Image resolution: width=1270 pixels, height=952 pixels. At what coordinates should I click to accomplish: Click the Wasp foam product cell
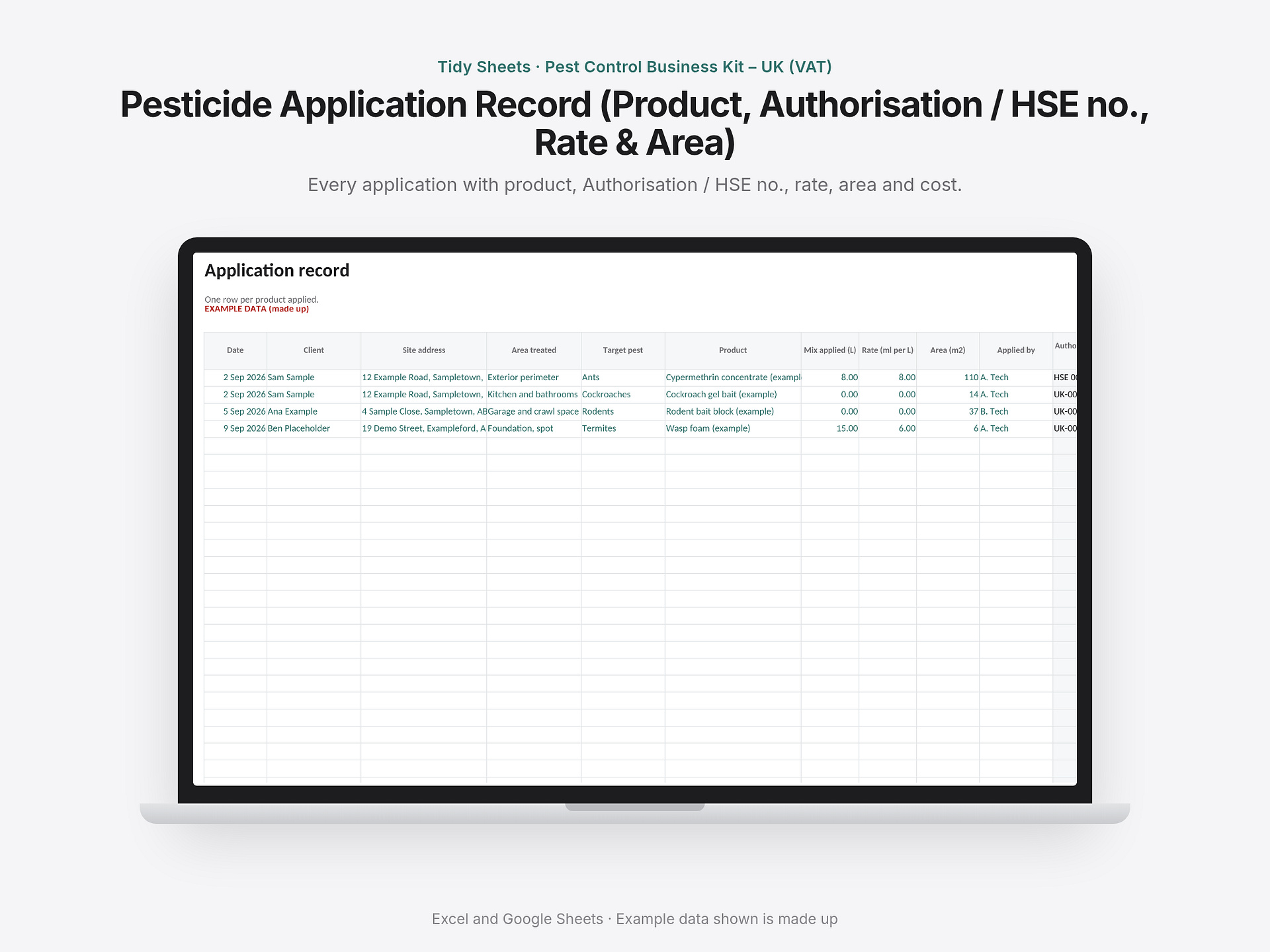(733, 428)
